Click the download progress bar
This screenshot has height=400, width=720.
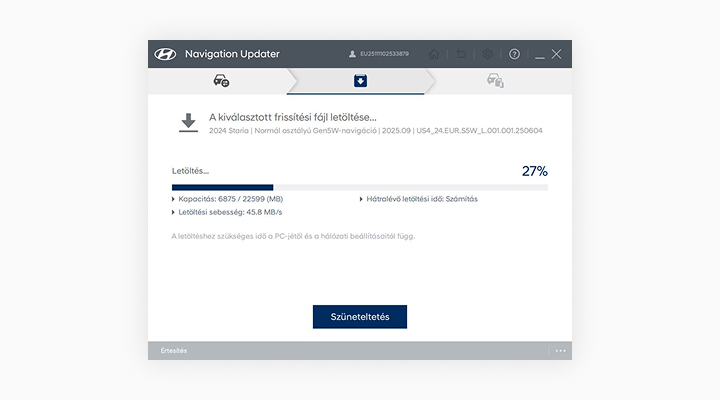[360, 187]
